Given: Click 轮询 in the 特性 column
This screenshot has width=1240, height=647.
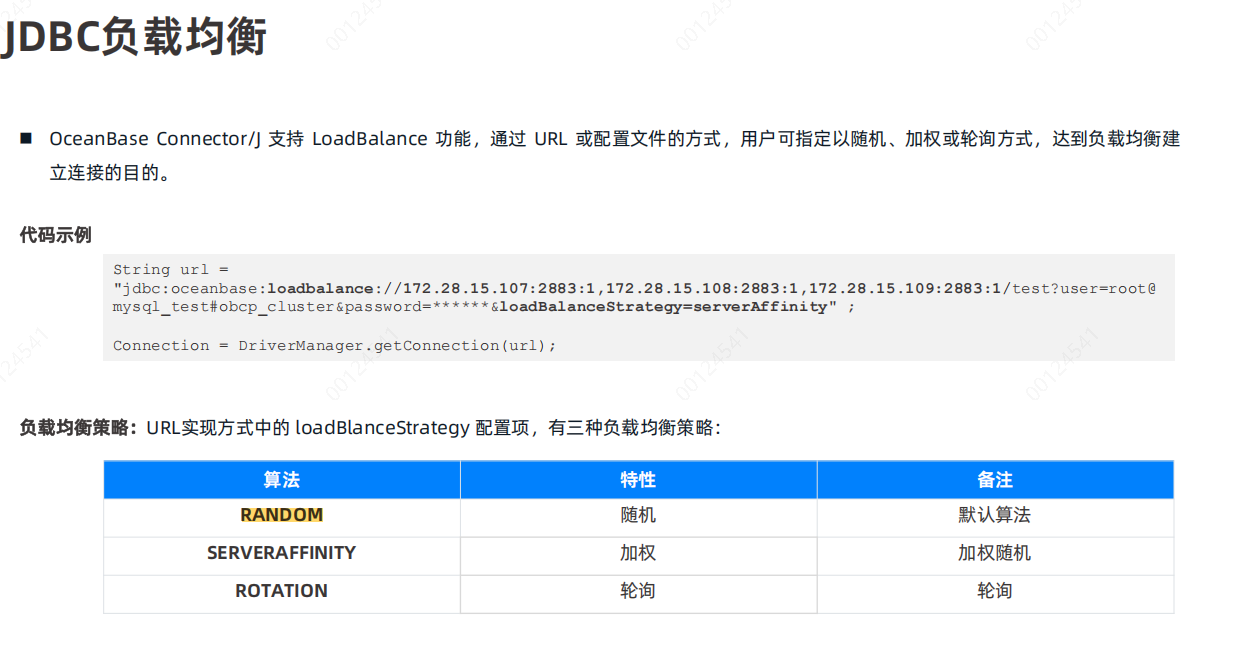Looking at the screenshot, I should coord(638,591).
